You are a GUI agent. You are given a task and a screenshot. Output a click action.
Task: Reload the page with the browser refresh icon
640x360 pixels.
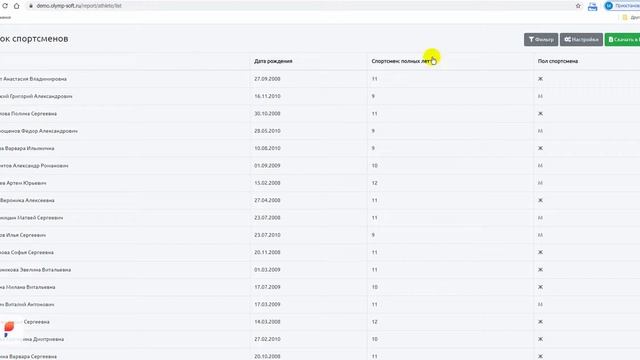(5, 6)
